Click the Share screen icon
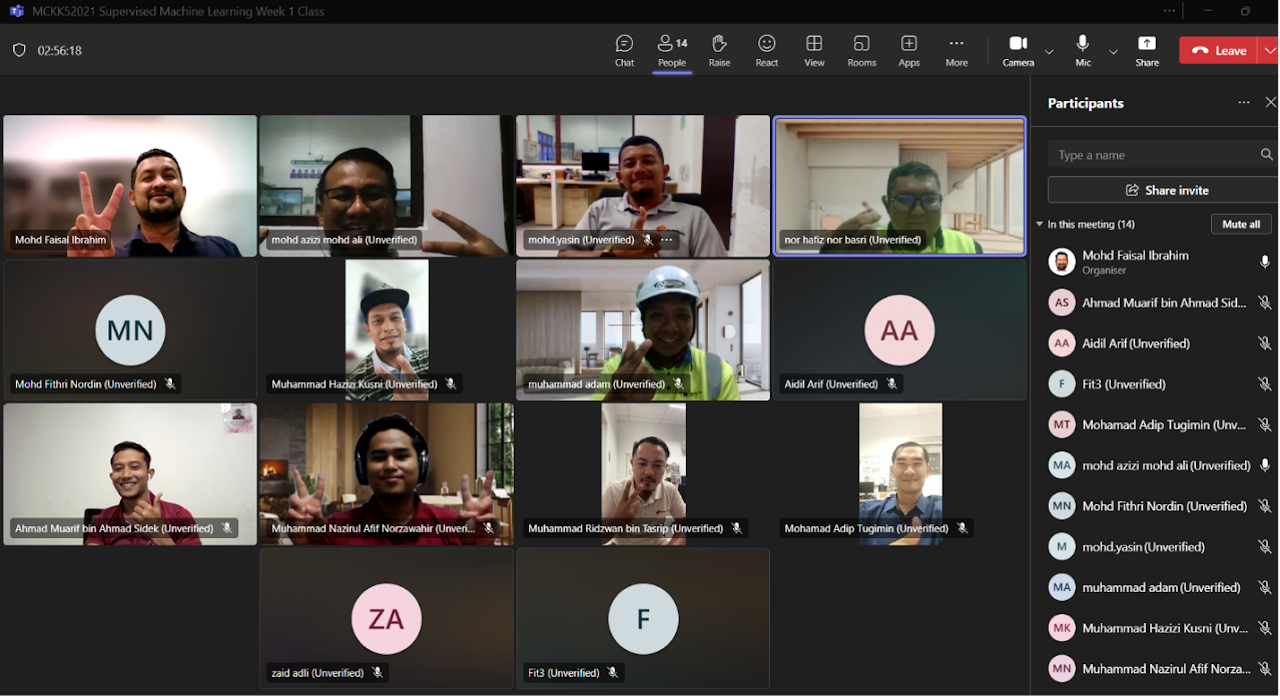 [x=1147, y=50]
